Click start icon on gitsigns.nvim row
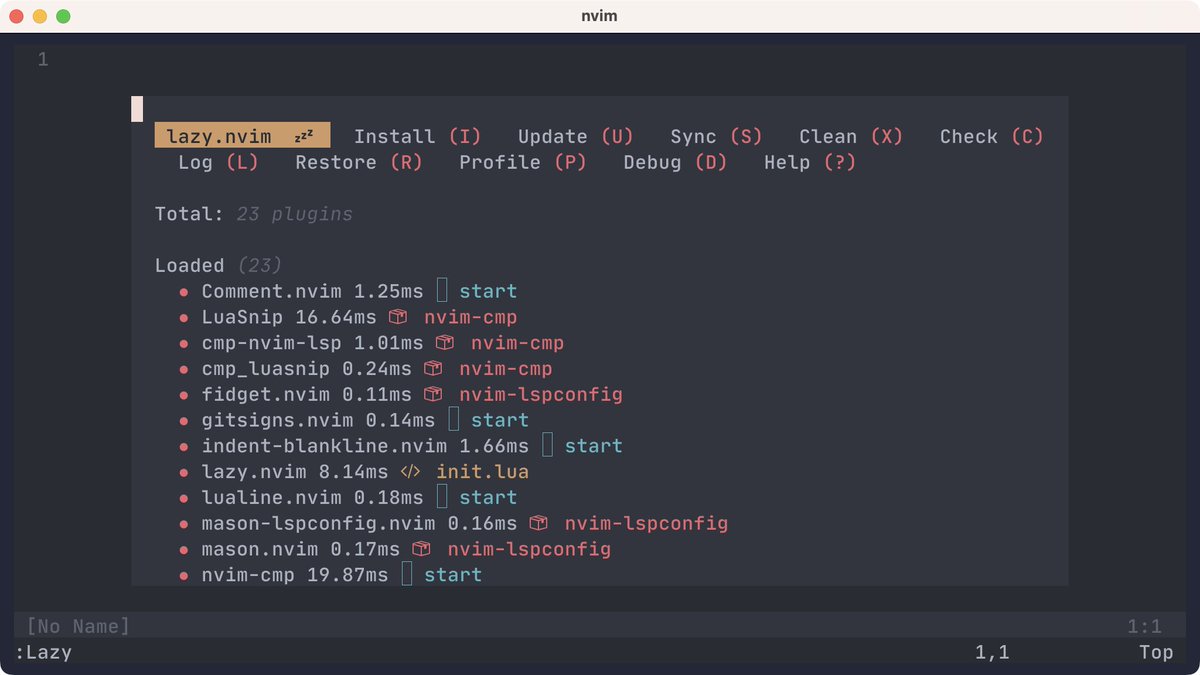1200x675 pixels. tap(454, 420)
